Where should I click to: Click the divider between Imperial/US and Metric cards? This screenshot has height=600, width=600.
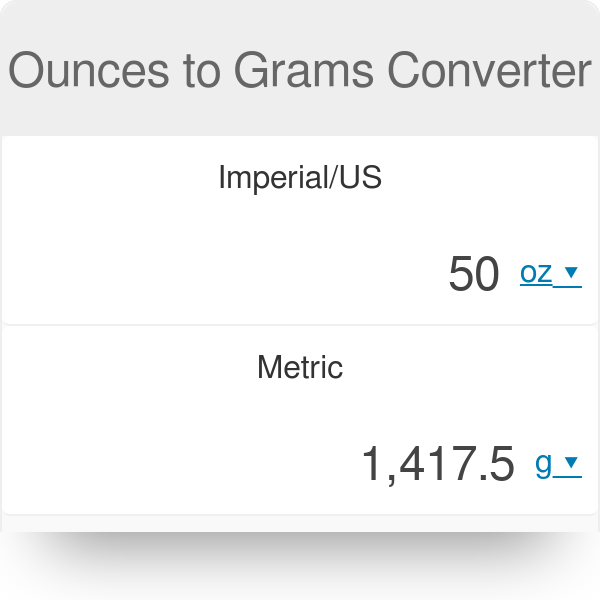(x=300, y=325)
